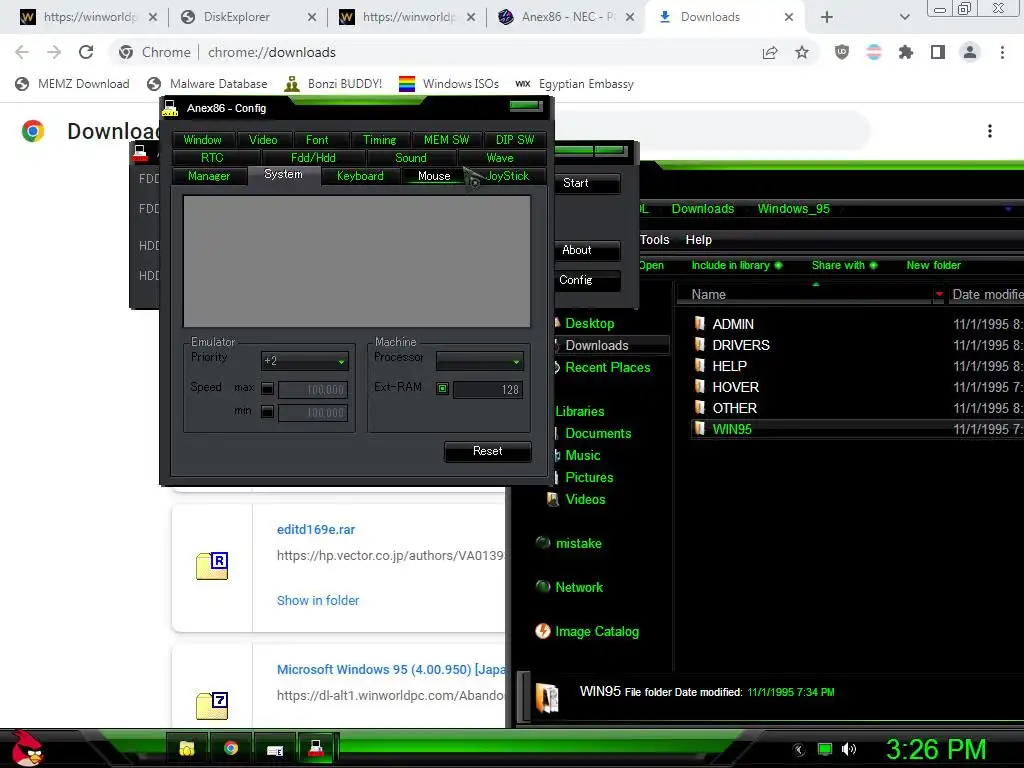
Task: Open the Malware Database bookmark
Action: tap(207, 84)
